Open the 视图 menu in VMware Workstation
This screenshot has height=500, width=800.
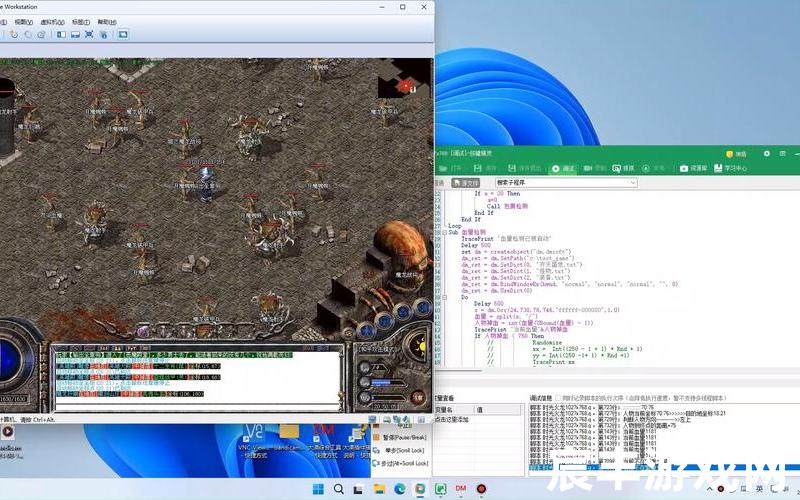click(x=23, y=22)
